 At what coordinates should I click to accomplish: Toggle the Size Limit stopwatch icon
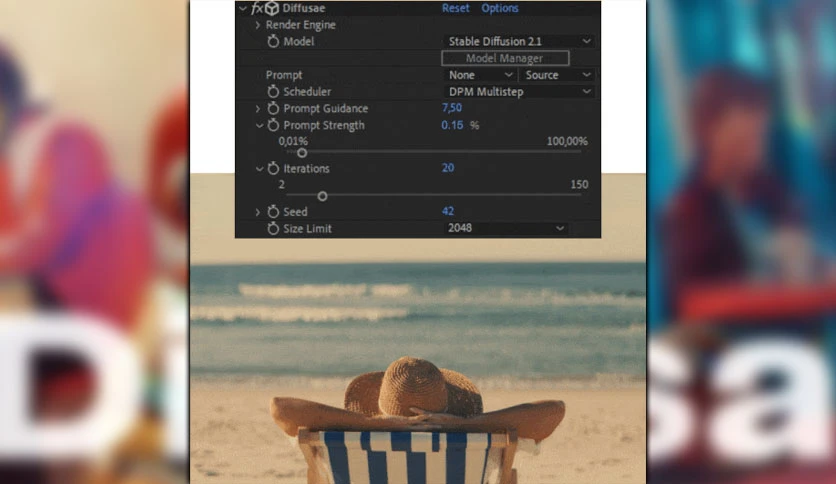(x=273, y=229)
